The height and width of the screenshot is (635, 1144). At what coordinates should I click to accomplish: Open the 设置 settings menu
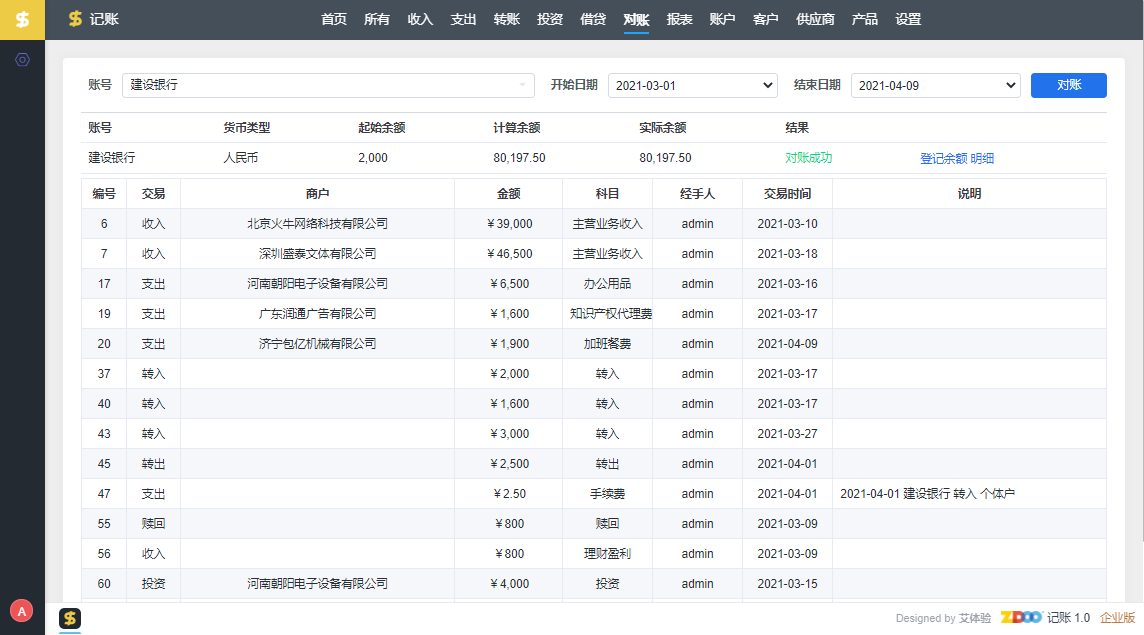pyautogui.click(x=908, y=19)
